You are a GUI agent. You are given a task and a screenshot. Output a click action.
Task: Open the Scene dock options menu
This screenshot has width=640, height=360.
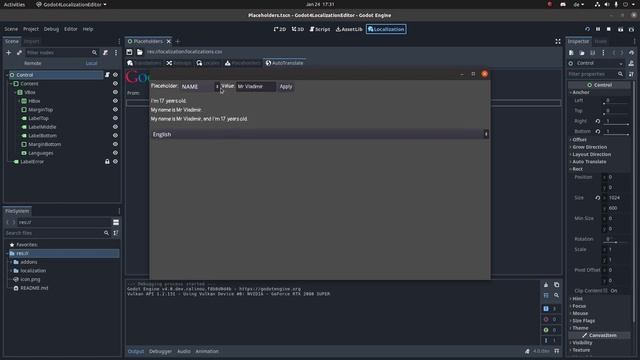click(x=116, y=53)
